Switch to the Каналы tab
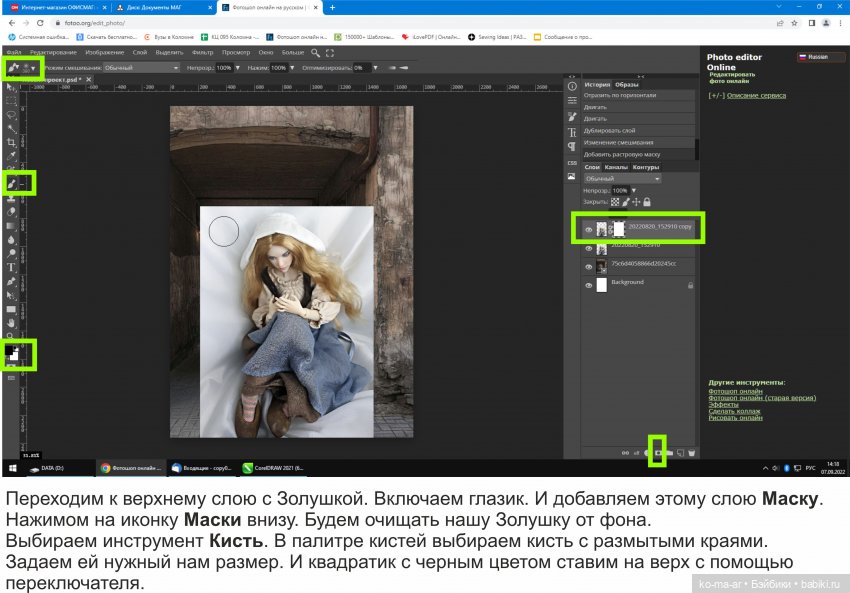This screenshot has width=850, height=593. tap(614, 167)
